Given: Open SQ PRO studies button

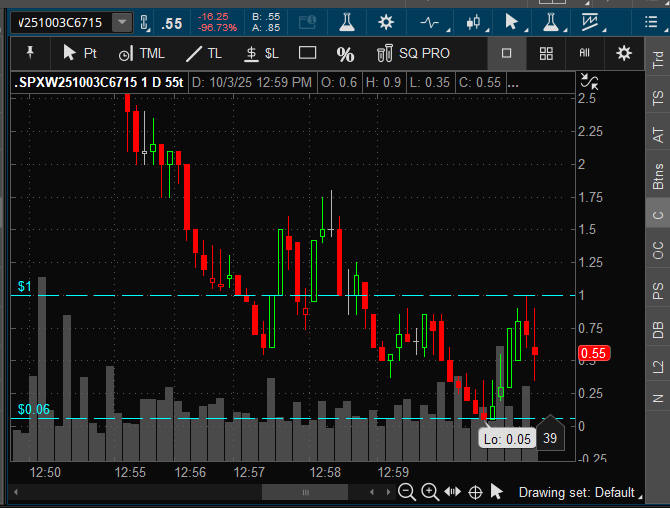Looking at the screenshot, I should click(x=413, y=53).
